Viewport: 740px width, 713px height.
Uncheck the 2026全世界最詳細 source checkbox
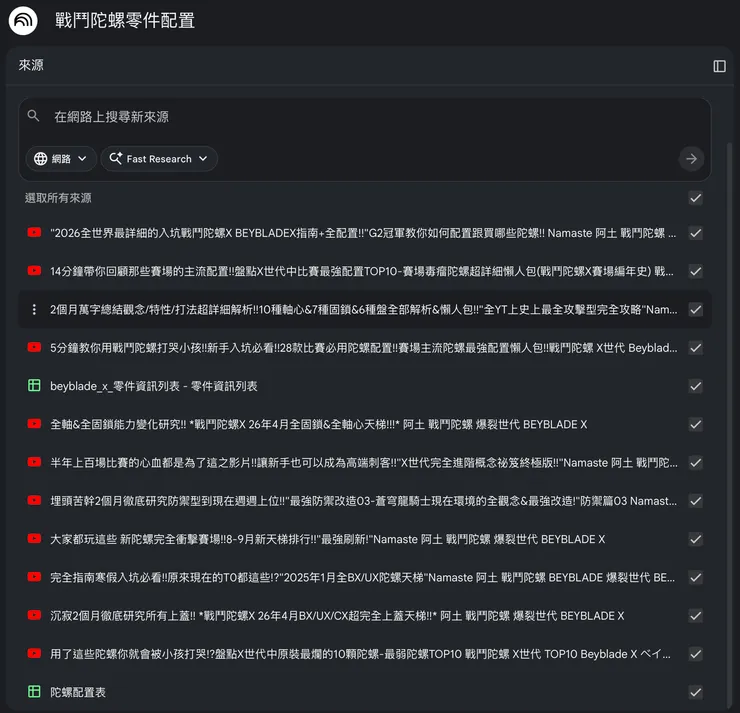coord(695,233)
